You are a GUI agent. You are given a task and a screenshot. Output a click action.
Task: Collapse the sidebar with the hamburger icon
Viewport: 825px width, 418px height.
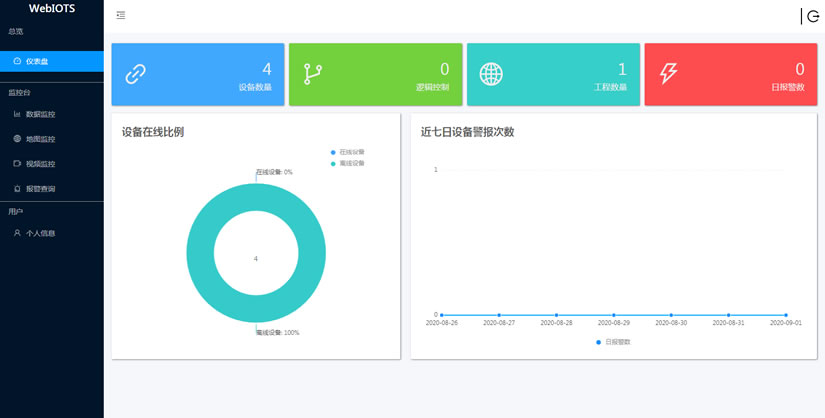121,15
